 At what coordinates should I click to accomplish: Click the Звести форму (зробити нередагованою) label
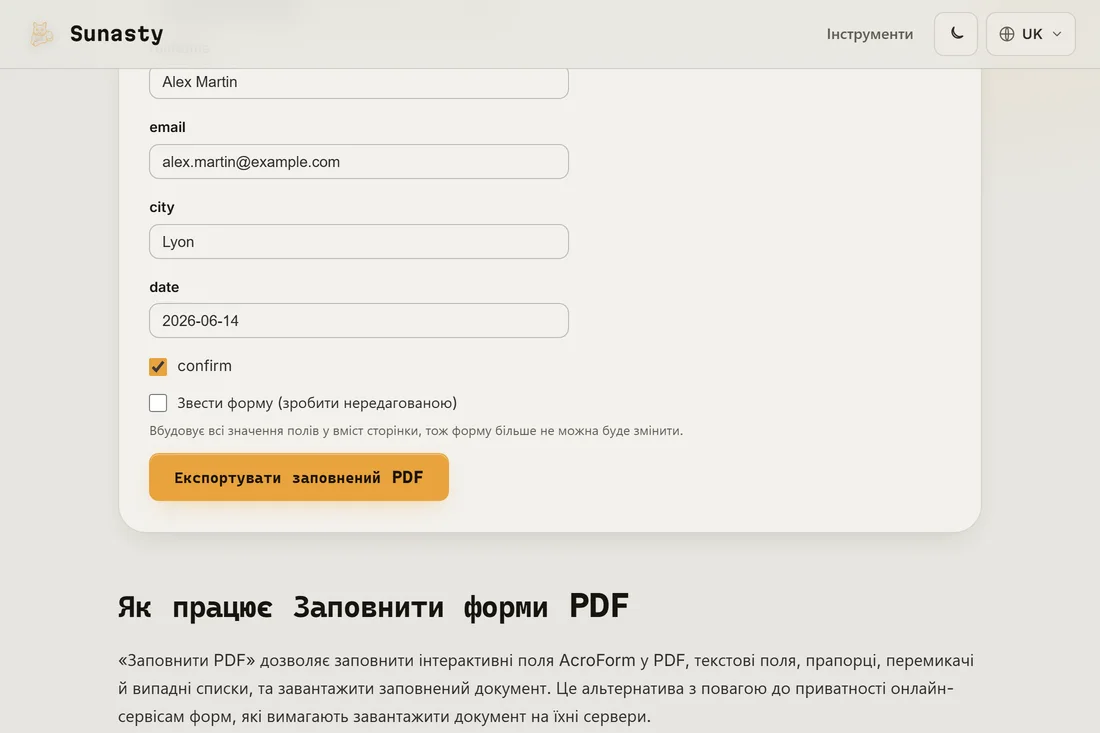(x=317, y=403)
